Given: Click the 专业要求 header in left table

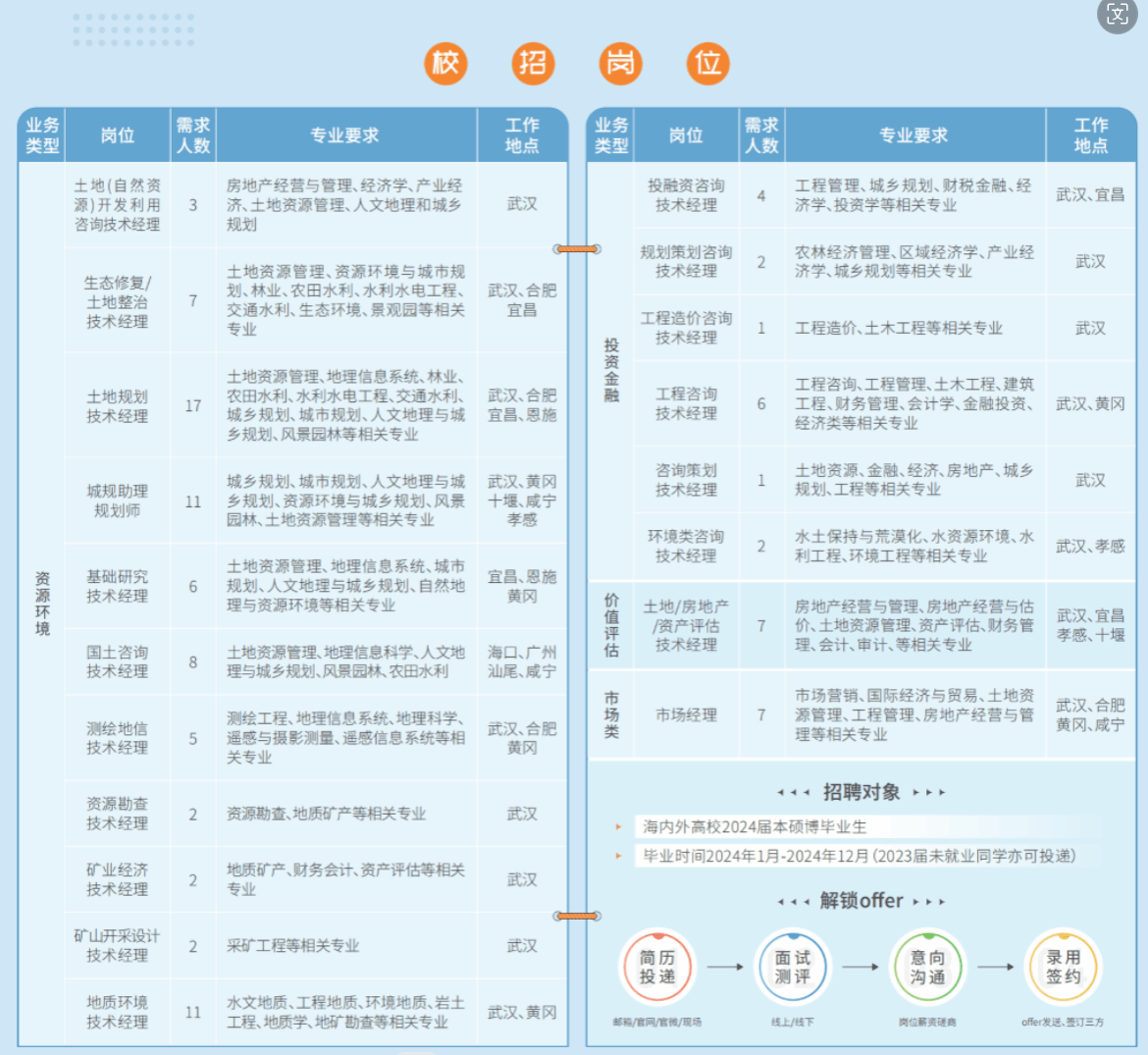Looking at the screenshot, I should click(344, 135).
